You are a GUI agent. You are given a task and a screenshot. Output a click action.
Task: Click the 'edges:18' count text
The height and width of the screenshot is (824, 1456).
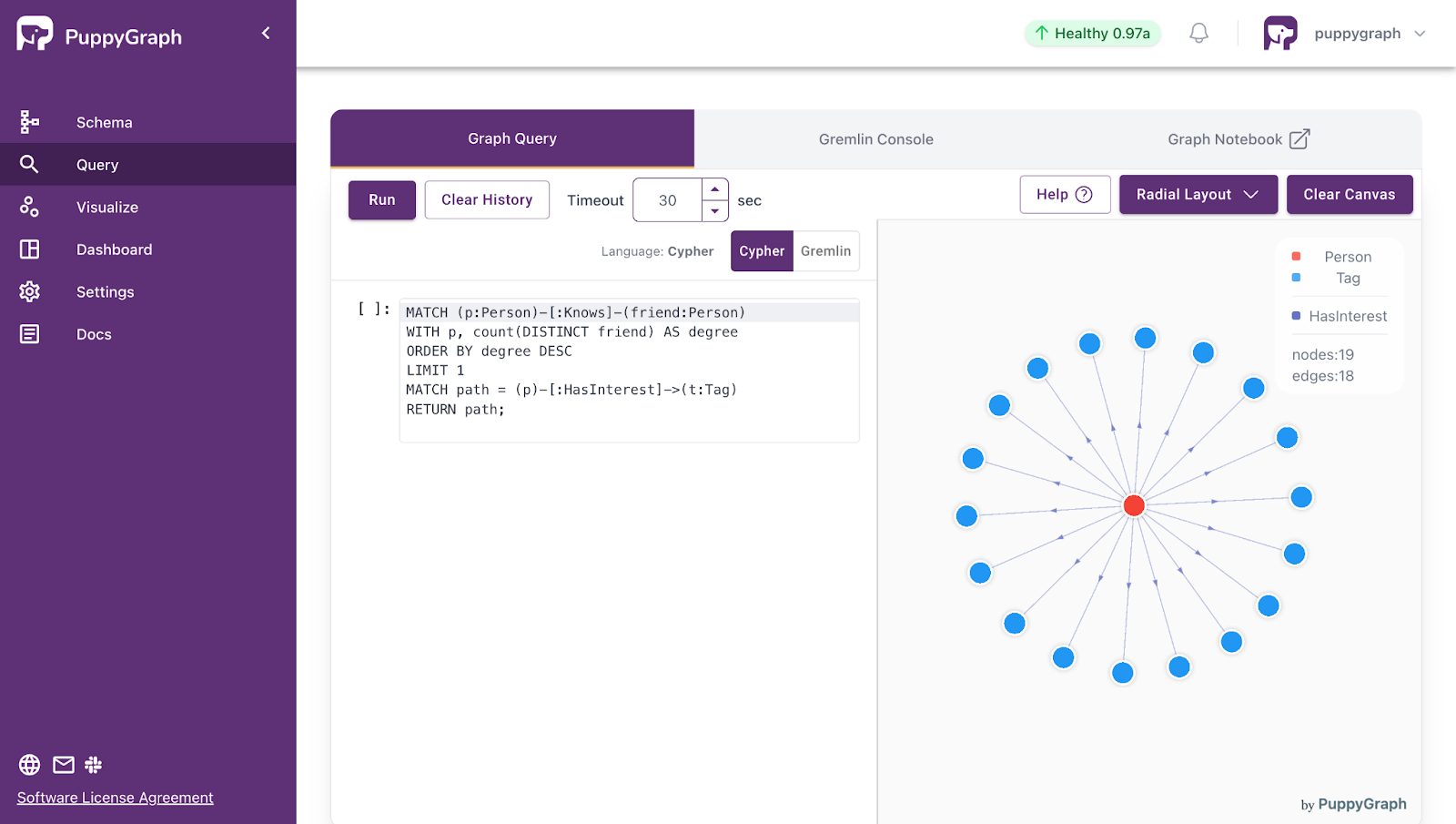point(1323,376)
